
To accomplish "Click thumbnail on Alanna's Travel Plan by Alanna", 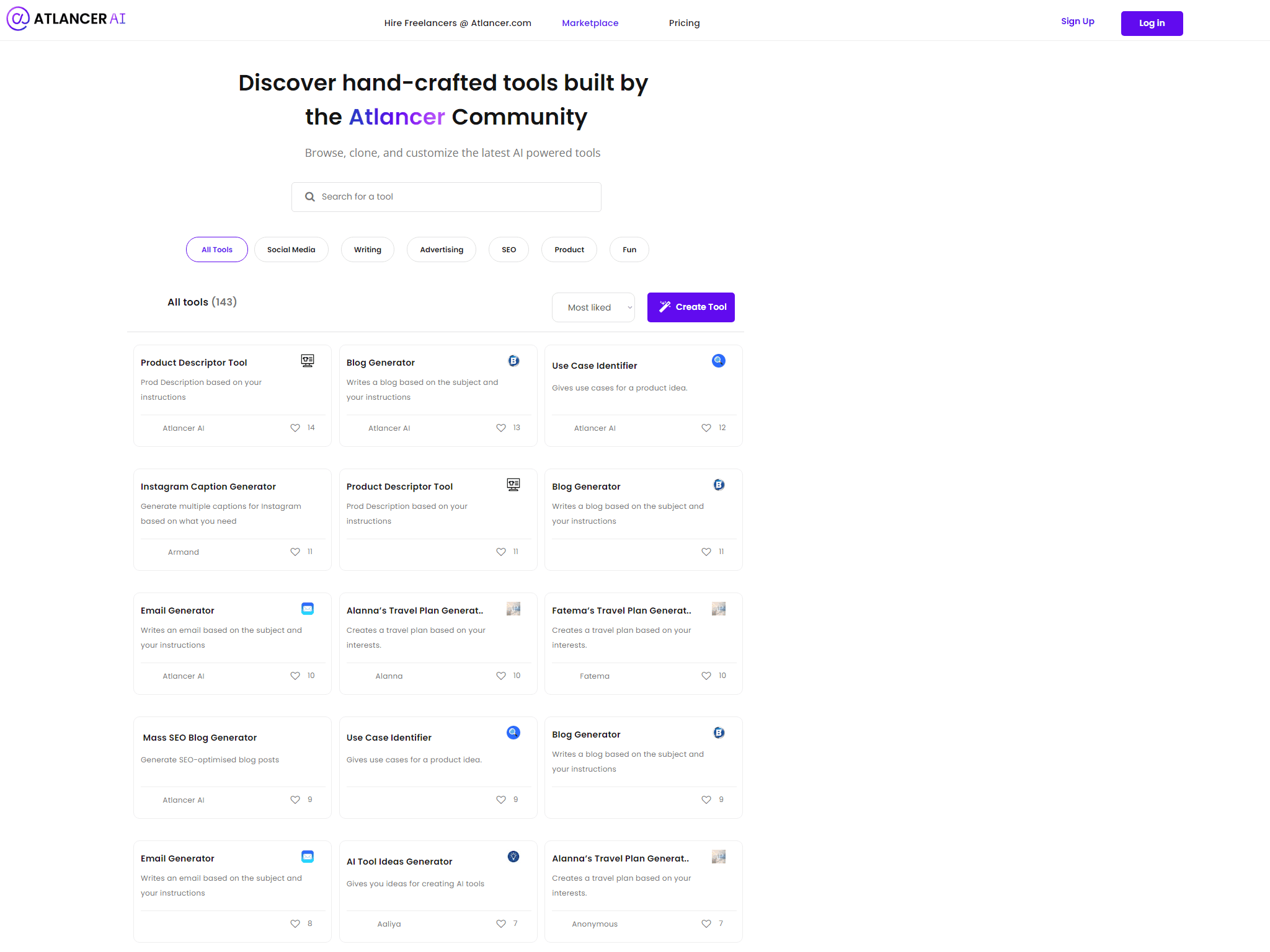I will [513, 609].
